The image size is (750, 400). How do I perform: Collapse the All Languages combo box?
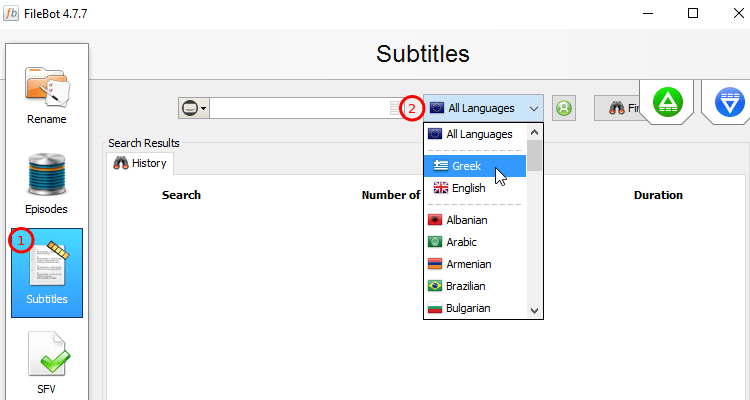click(483, 108)
